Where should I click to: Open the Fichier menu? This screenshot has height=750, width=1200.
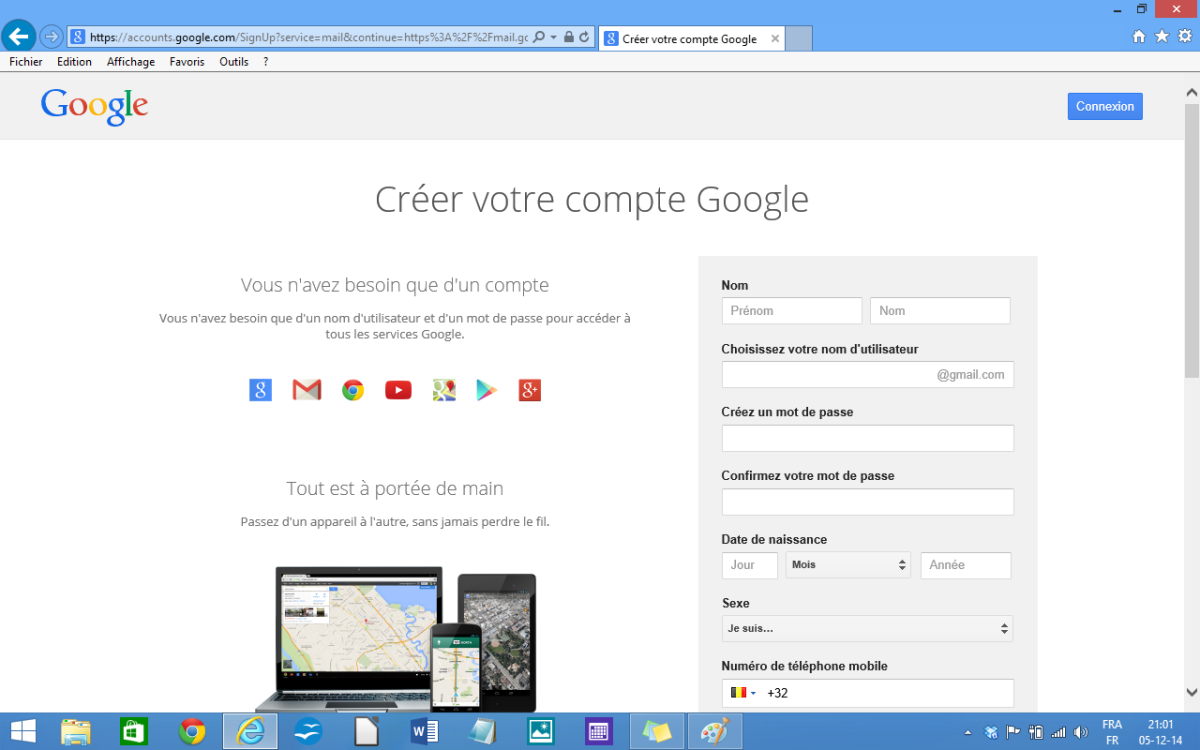coord(26,62)
